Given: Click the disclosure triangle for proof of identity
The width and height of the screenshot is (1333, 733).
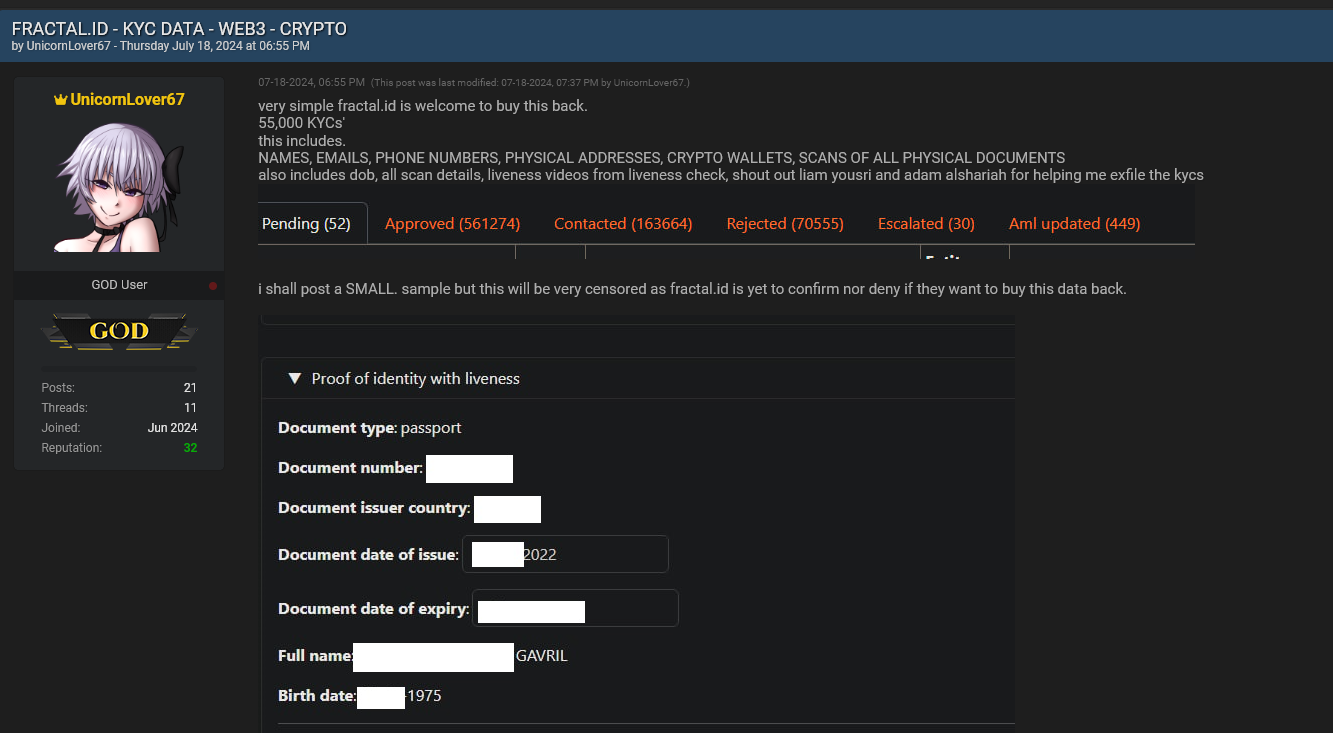Looking at the screenshot, I should [x=295, y=378].
